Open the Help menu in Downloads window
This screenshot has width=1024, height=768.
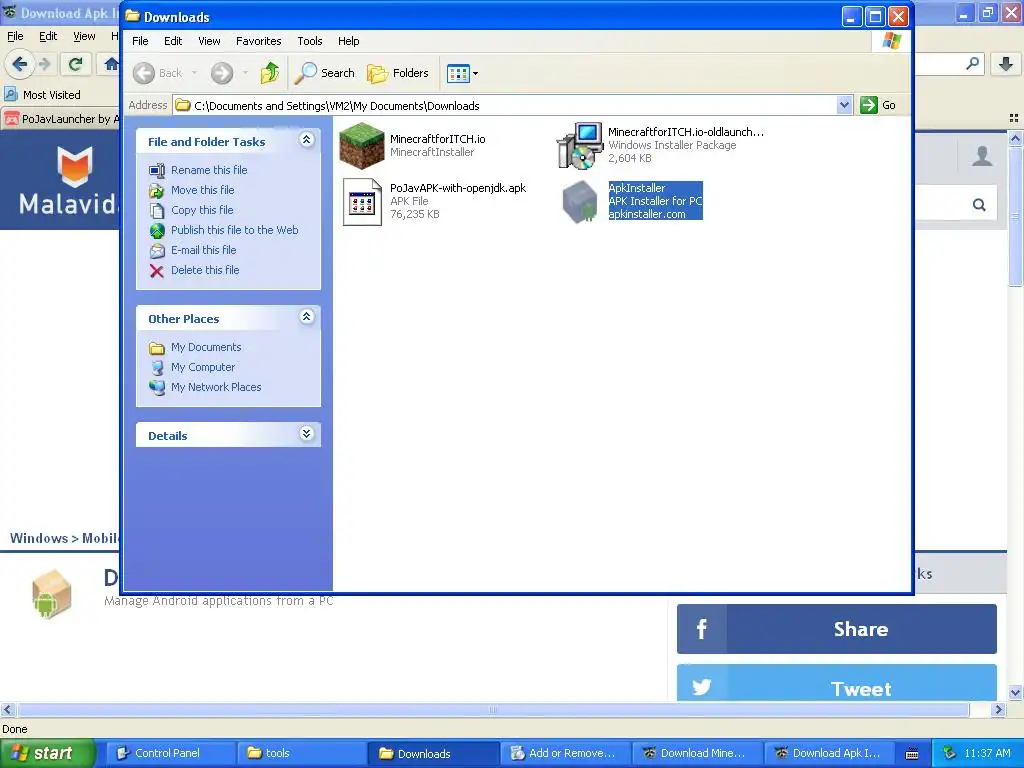coord(349,41)
